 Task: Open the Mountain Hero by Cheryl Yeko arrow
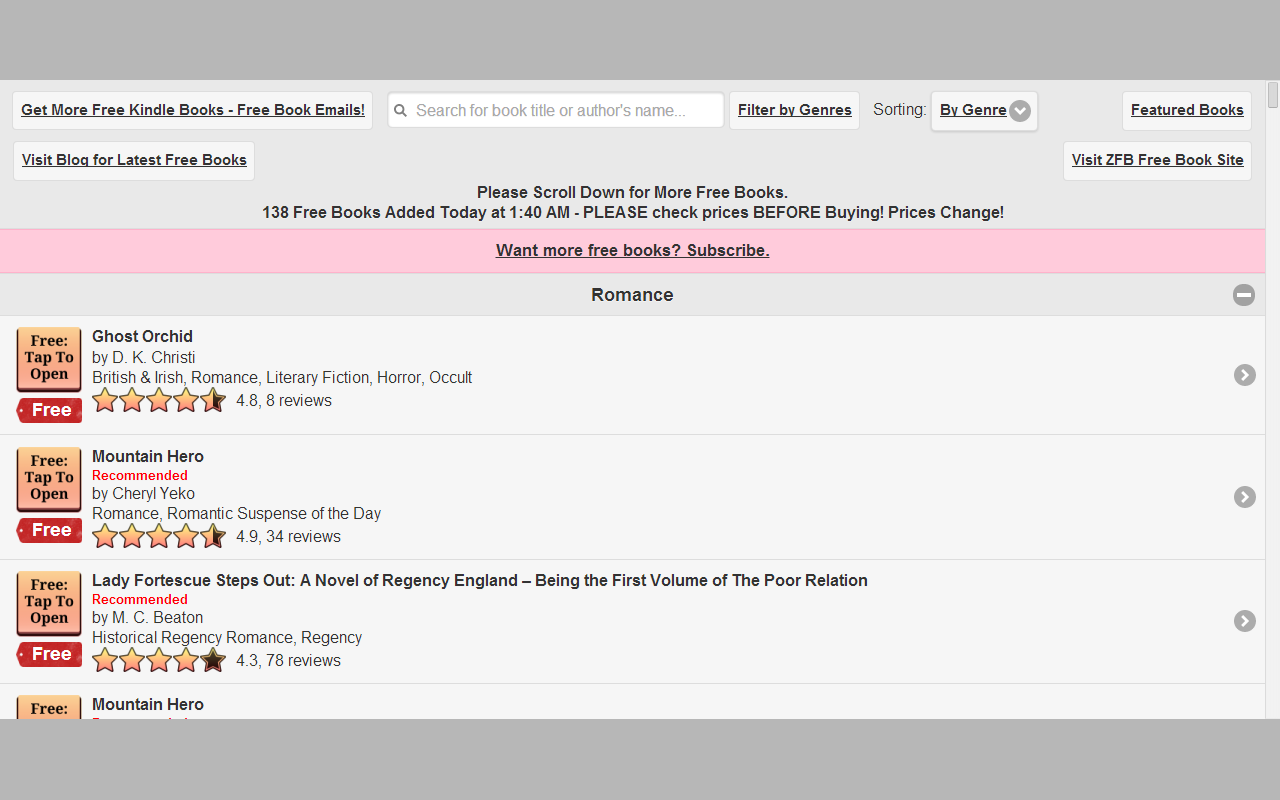[1244, 497]
